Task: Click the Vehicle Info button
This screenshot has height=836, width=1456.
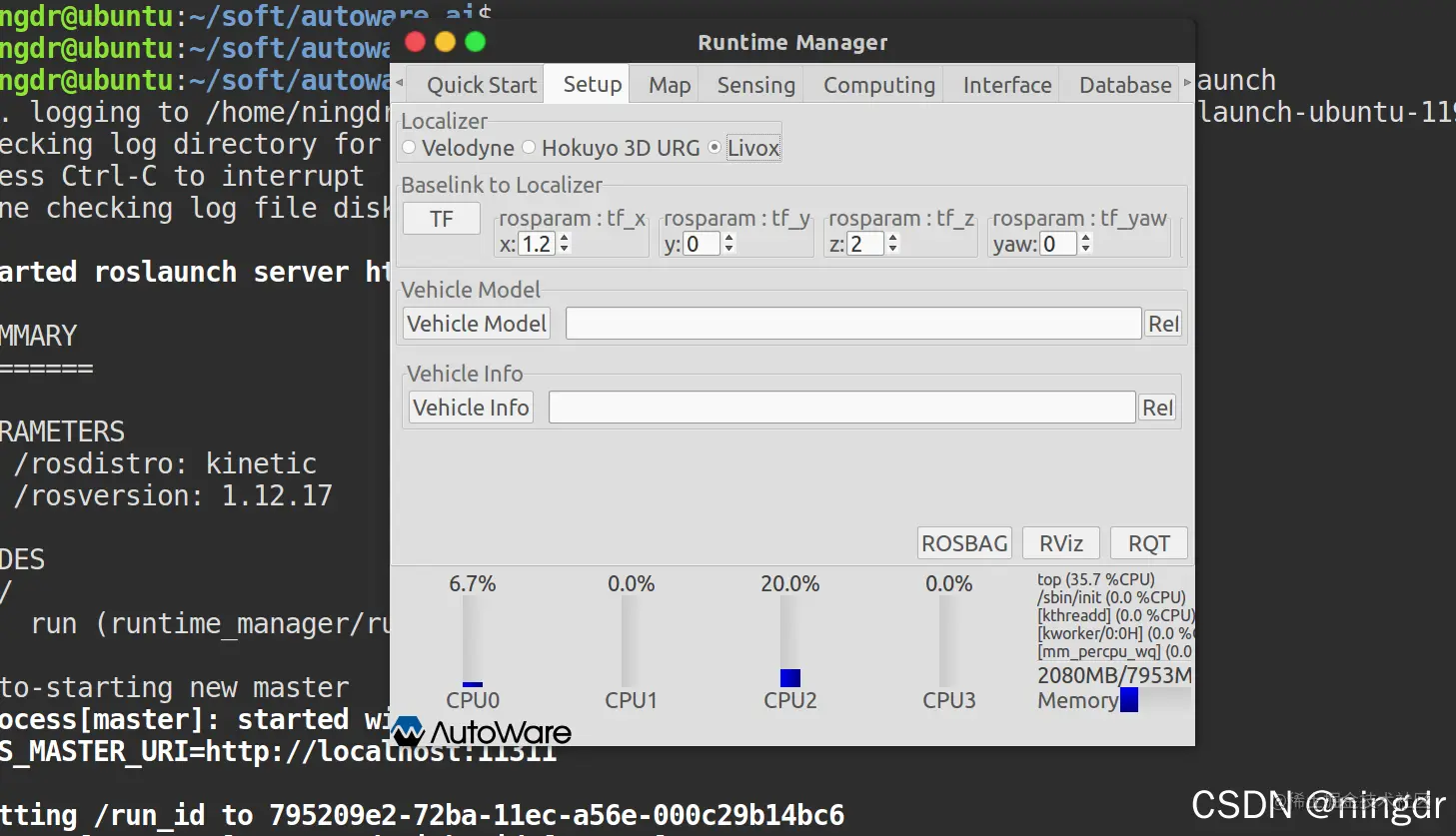Action: pyautogui.click(x=471, y=408)
